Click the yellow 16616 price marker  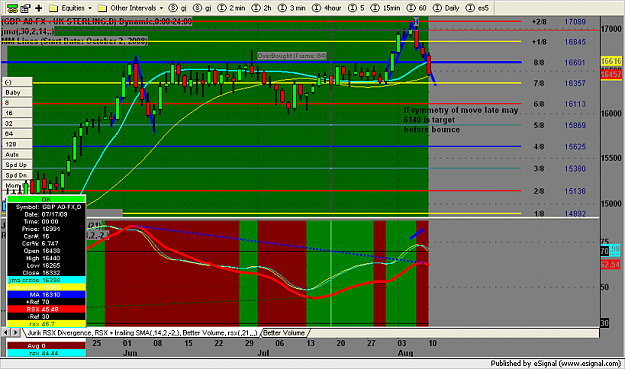(611, 61)
